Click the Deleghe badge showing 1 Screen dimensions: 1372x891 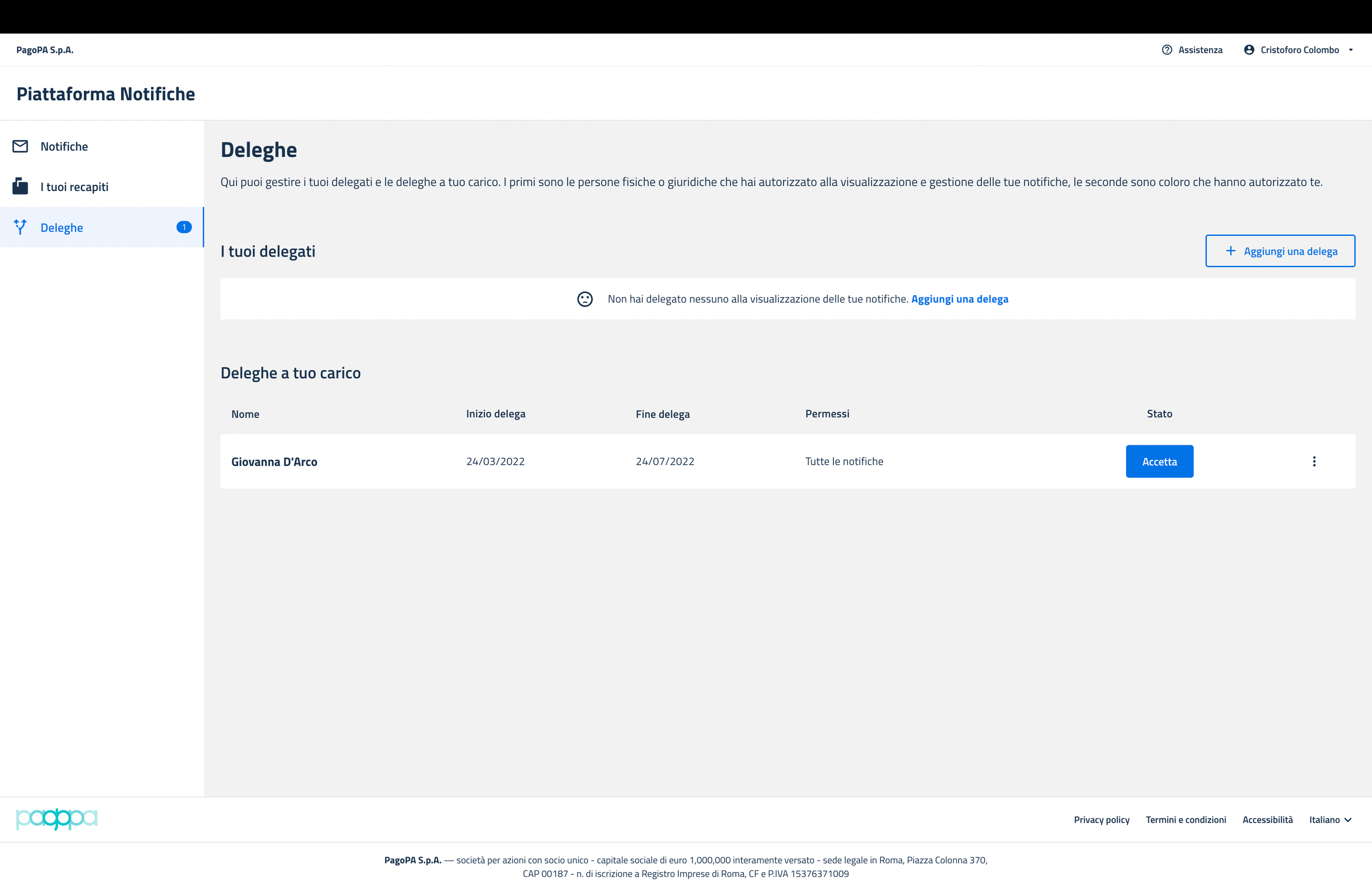point(184,227)
